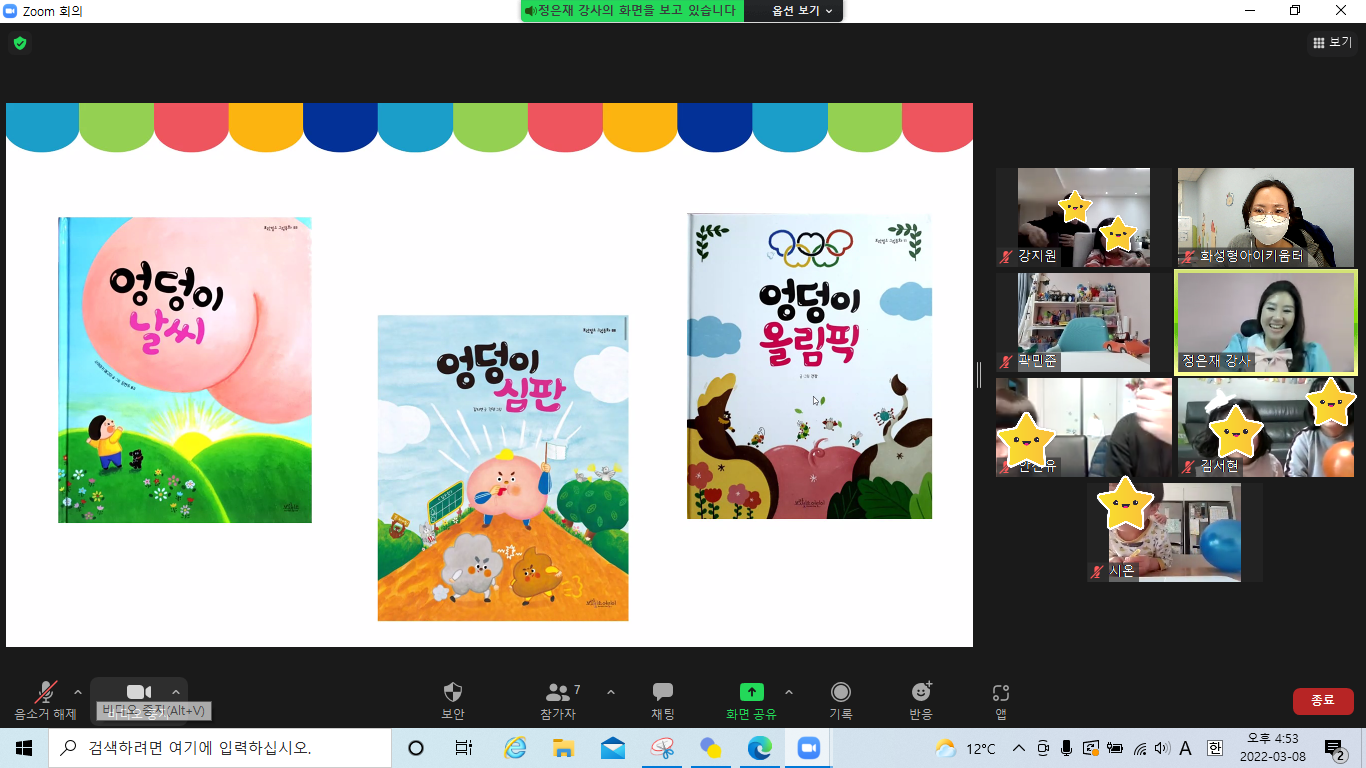Toggle the IME A input mode indicator
The width and height of the screenshot is (1366, 768).
pos(1186,748)
